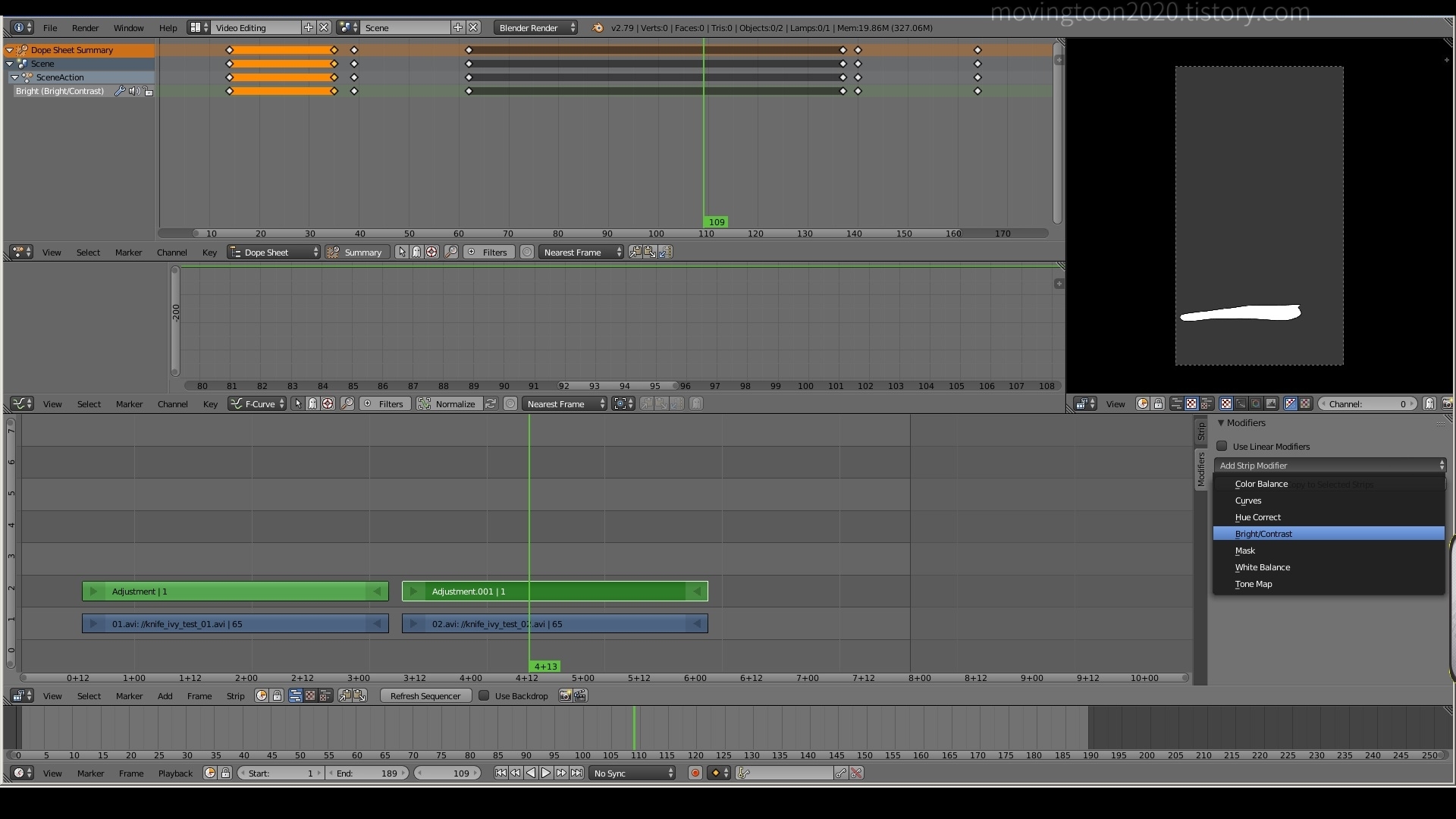Toggle the Summary button in the dope sheet header

(357, 253)
